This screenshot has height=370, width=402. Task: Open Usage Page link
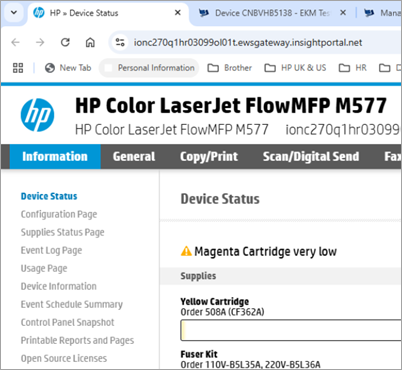click(x=44, y=268)
